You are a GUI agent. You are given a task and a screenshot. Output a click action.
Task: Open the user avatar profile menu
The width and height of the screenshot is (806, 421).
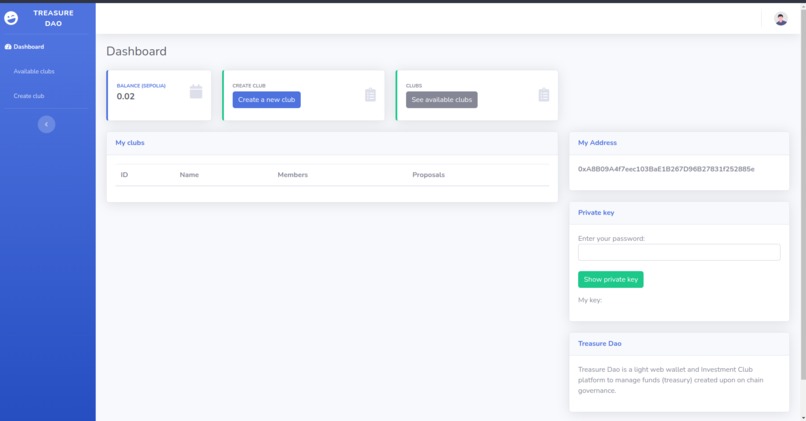[780, 19]
